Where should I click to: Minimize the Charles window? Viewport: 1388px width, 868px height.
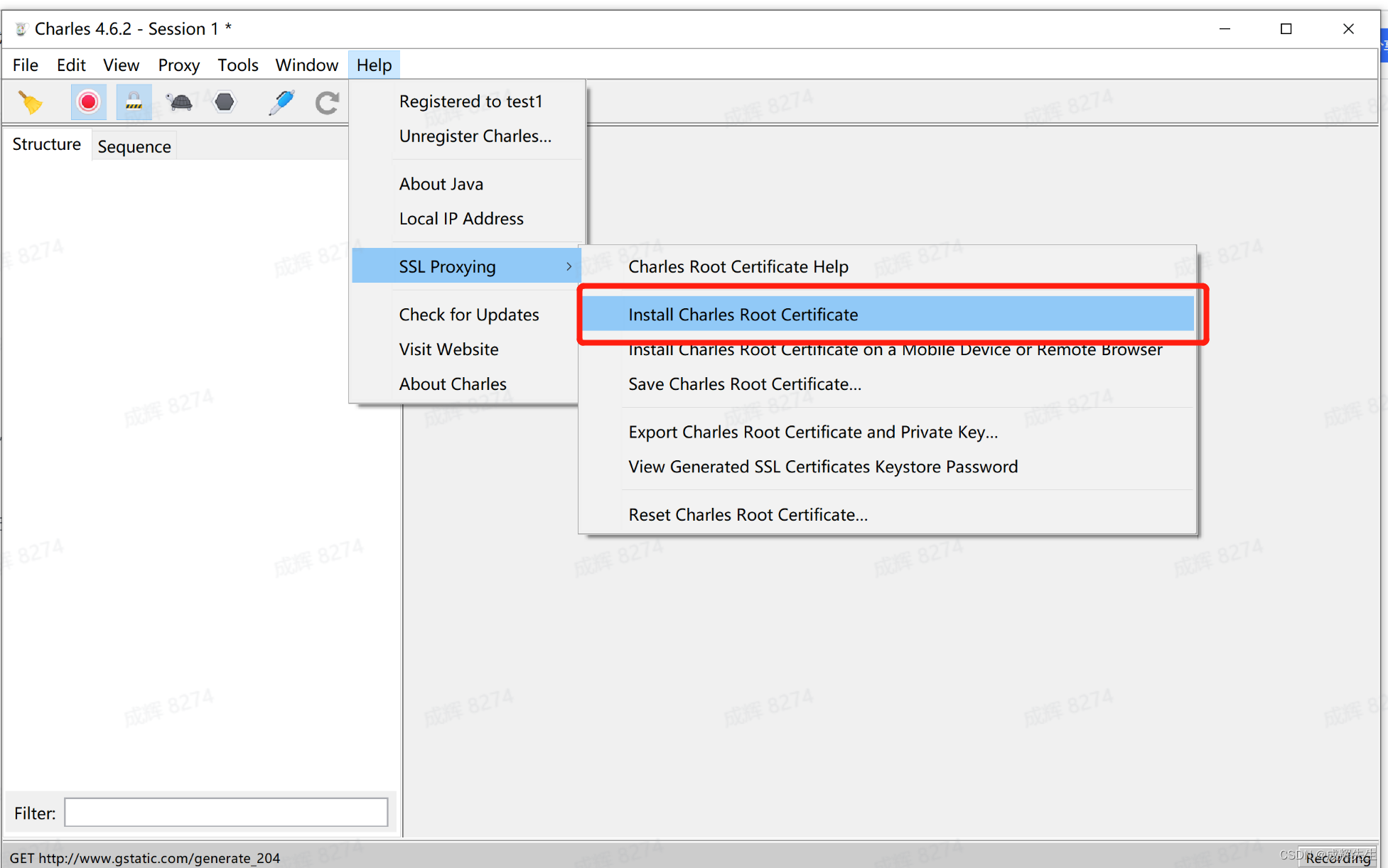pyautogui.click(x=1225, y=29)
